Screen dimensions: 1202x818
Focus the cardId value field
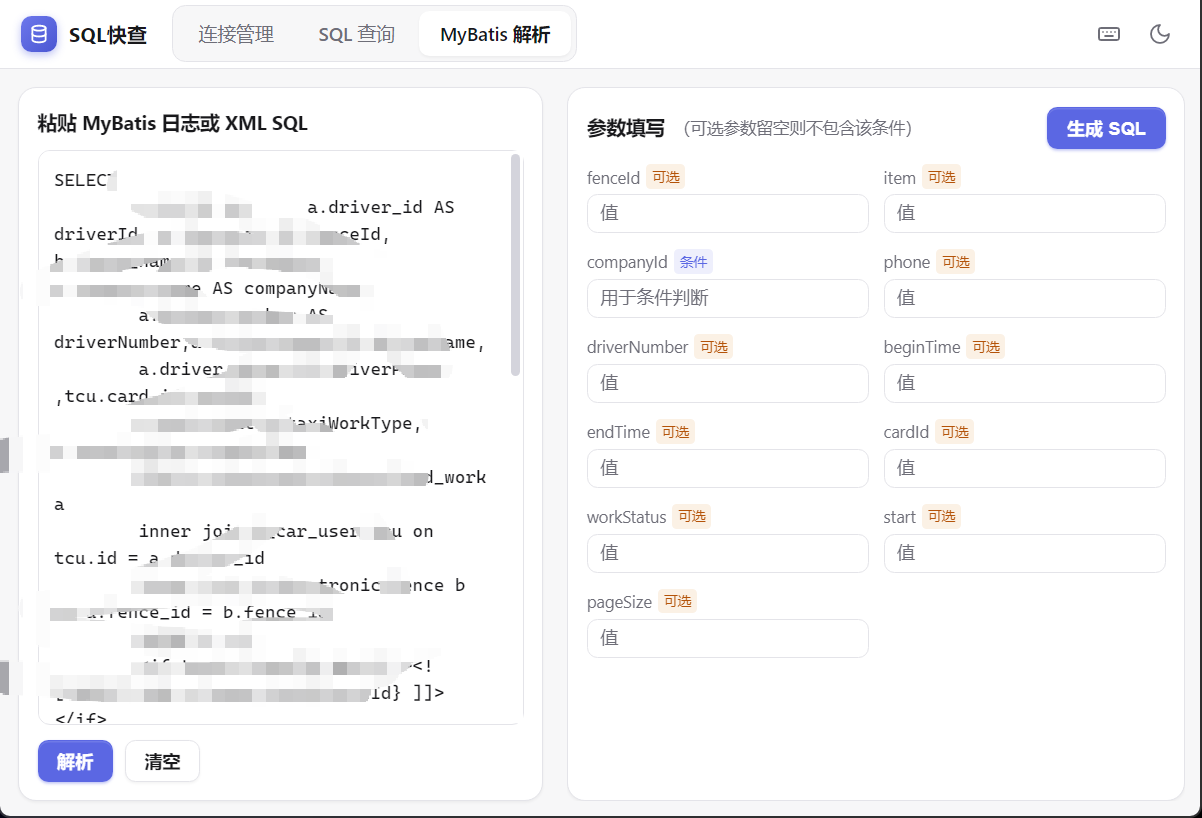click(x=1024, y=468)
